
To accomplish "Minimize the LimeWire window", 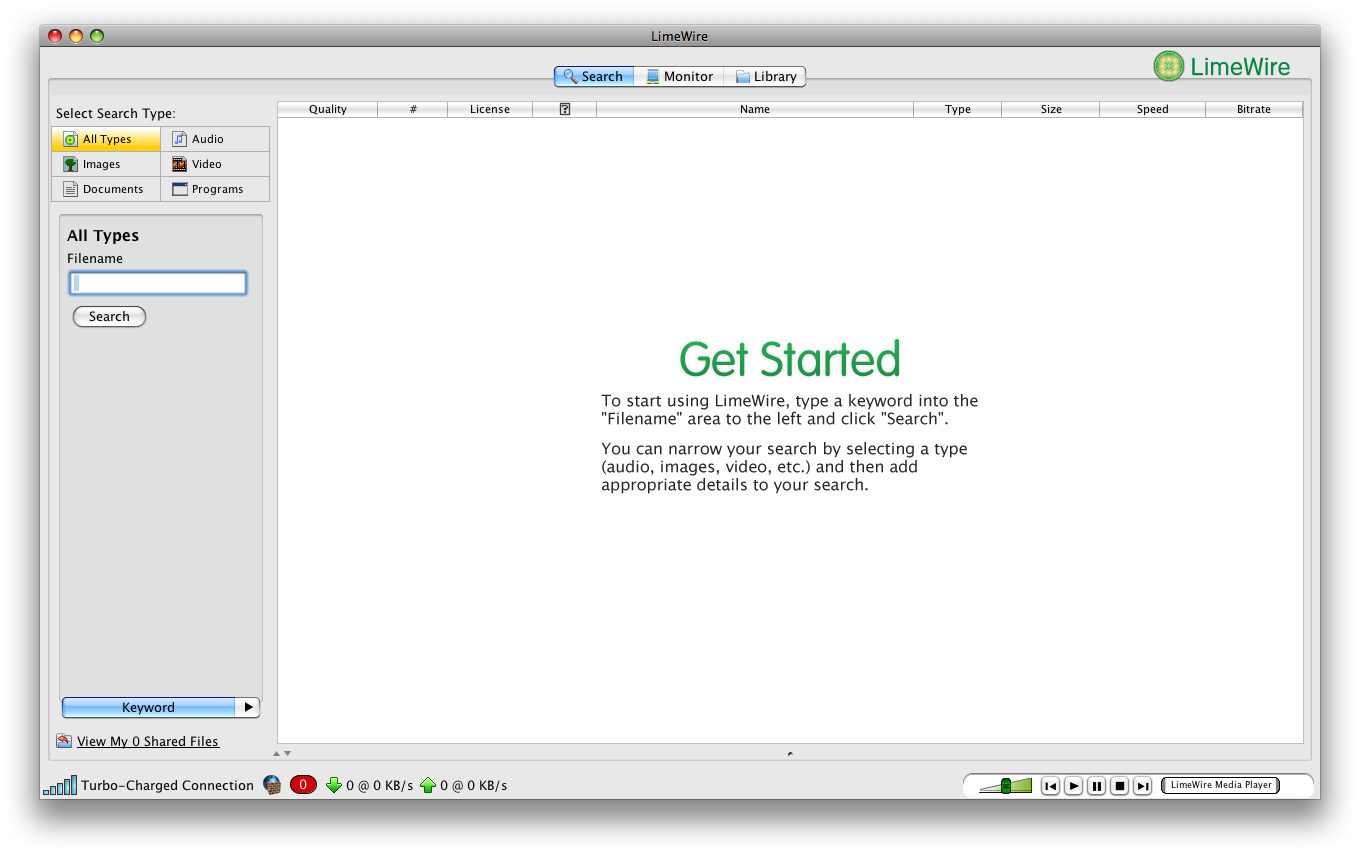I will tap(76, 36).
